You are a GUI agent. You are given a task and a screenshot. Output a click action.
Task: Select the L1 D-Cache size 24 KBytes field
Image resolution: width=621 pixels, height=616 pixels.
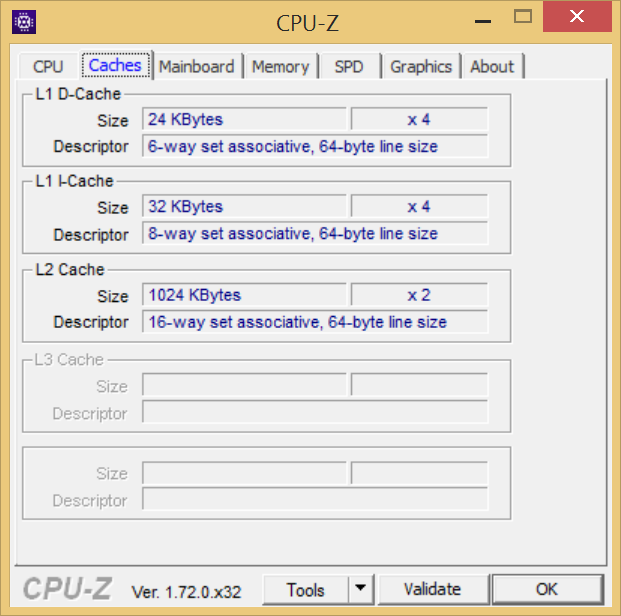pos(244,119)
